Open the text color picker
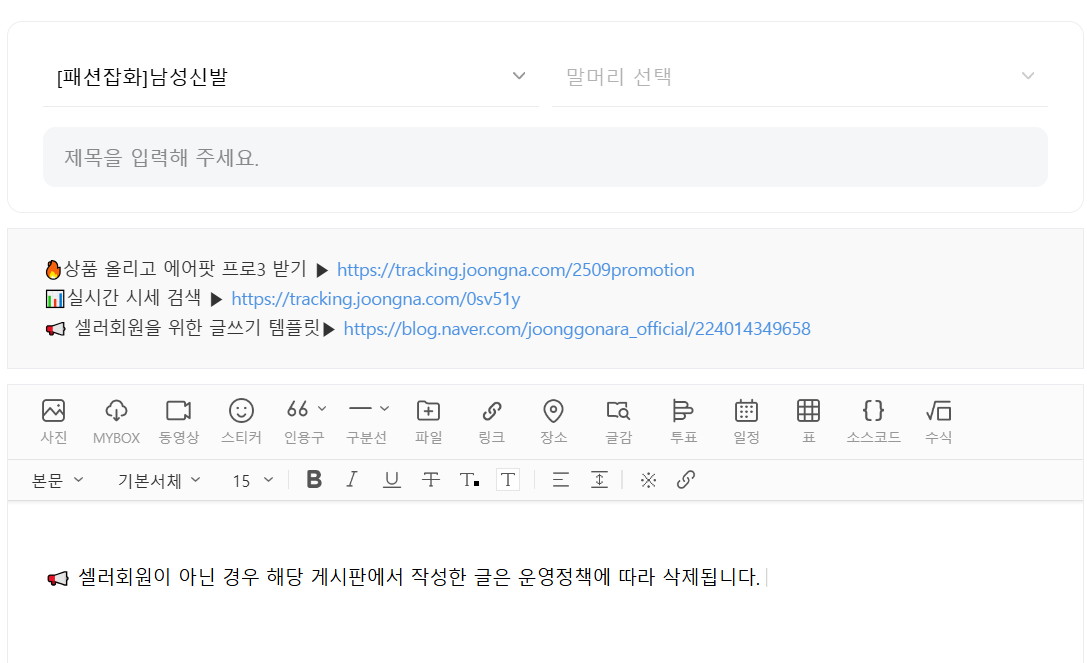The width and height of the screenshot is (1087, 663). pyautogui.click(x=469, y=480)
